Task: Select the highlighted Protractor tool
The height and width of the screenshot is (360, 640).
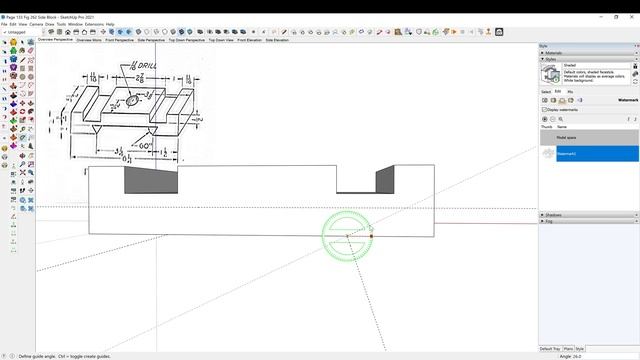Action: point(22,137)
